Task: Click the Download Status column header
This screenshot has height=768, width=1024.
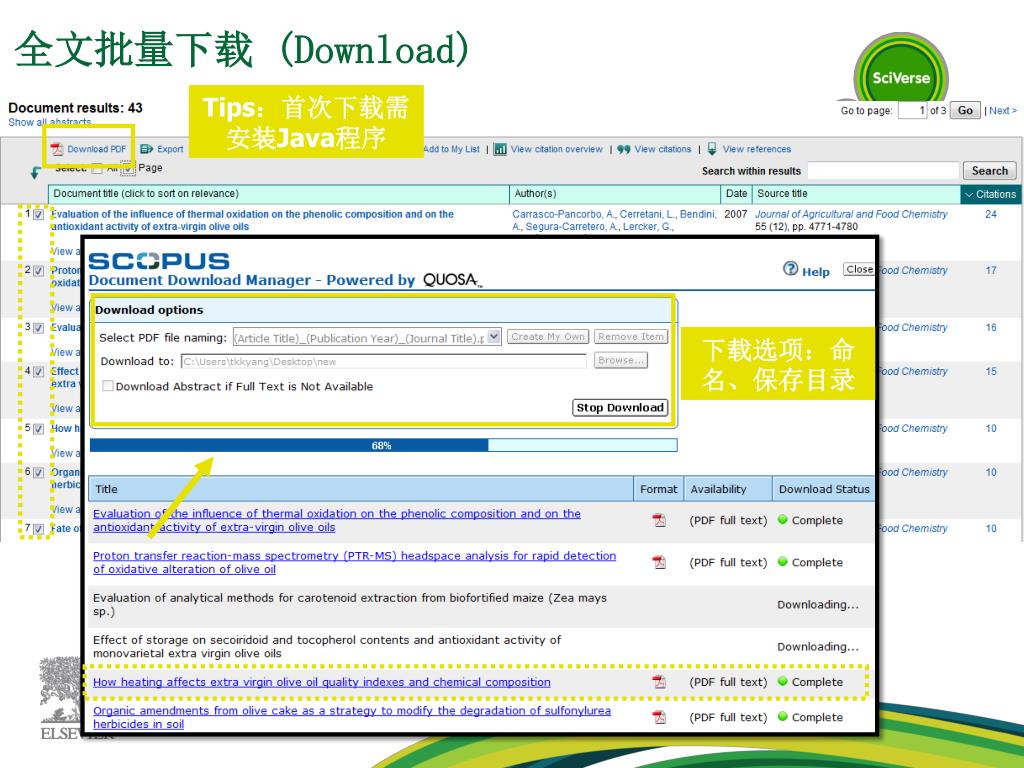Action: 824,489
